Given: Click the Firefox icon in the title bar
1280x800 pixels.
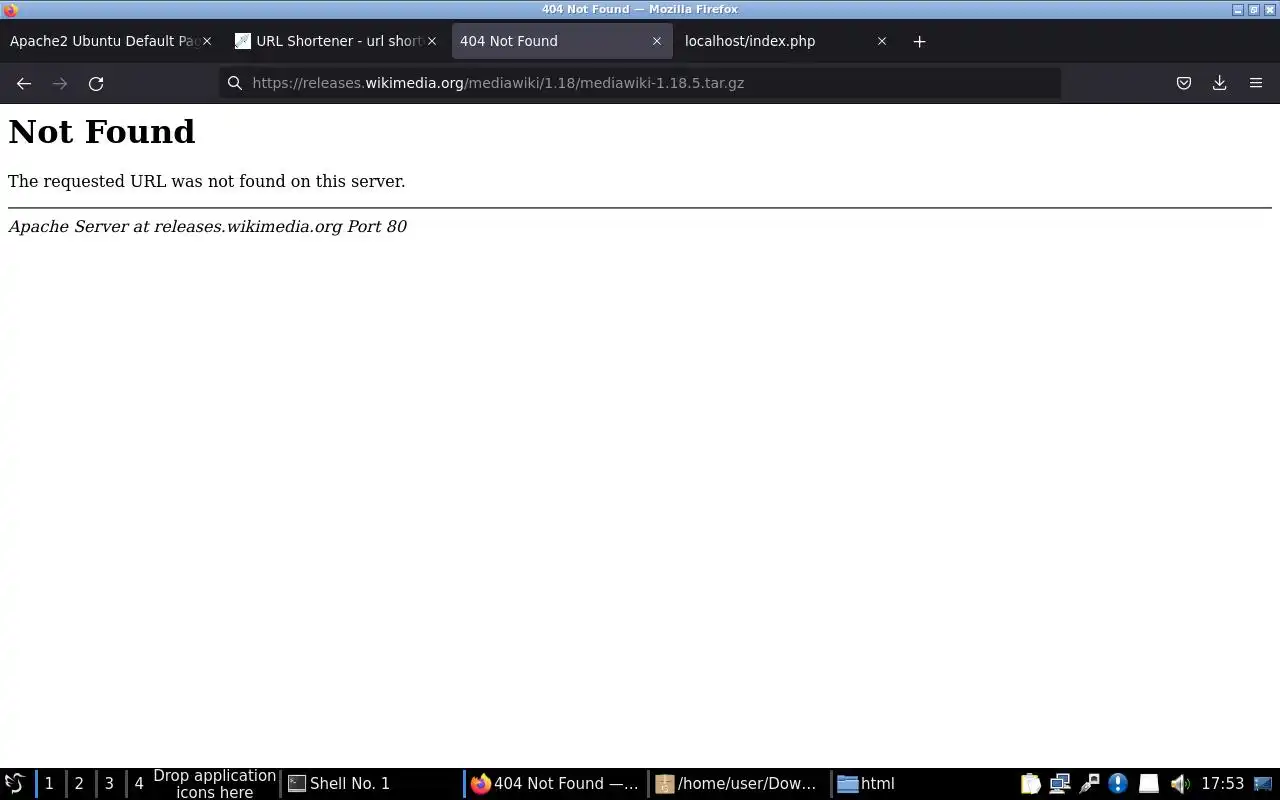Looking at the screenshot, I should pyautogui.click(x=10, y=9).
